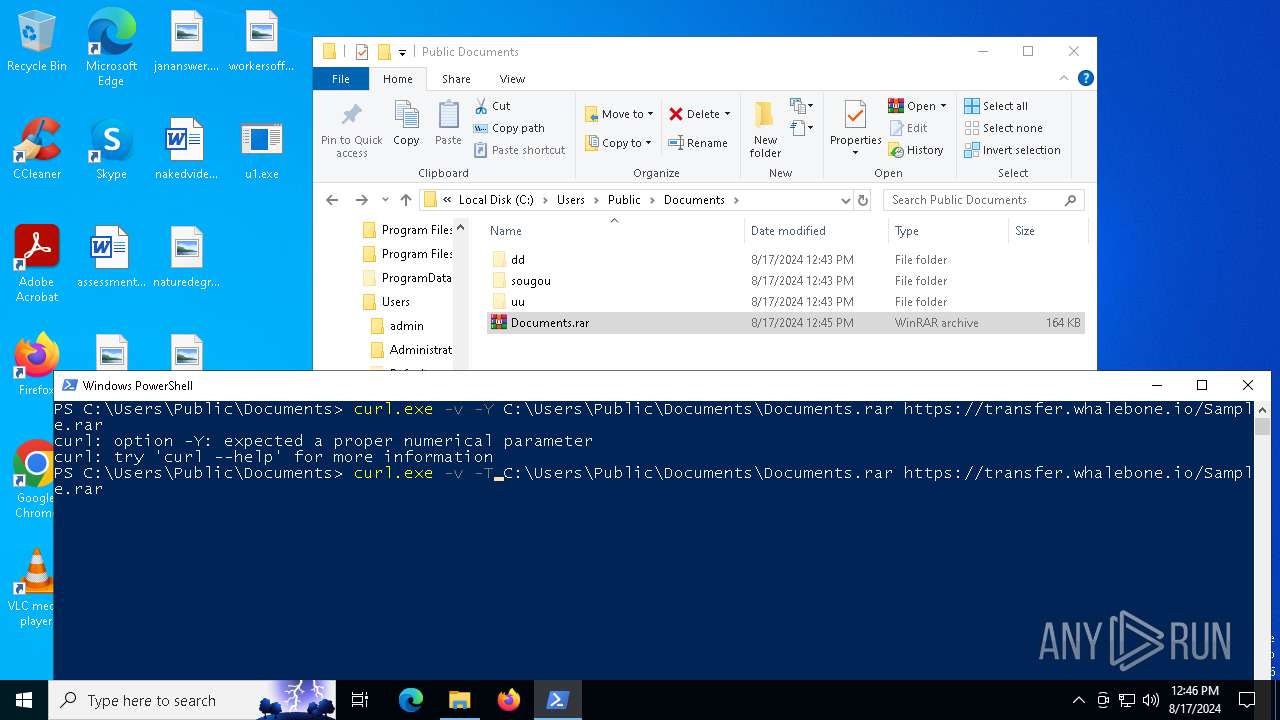Viewport: 1280px width, 720px height.
Task: Click Paste shortcut in ribbon
Action: [x=519, y=150]
